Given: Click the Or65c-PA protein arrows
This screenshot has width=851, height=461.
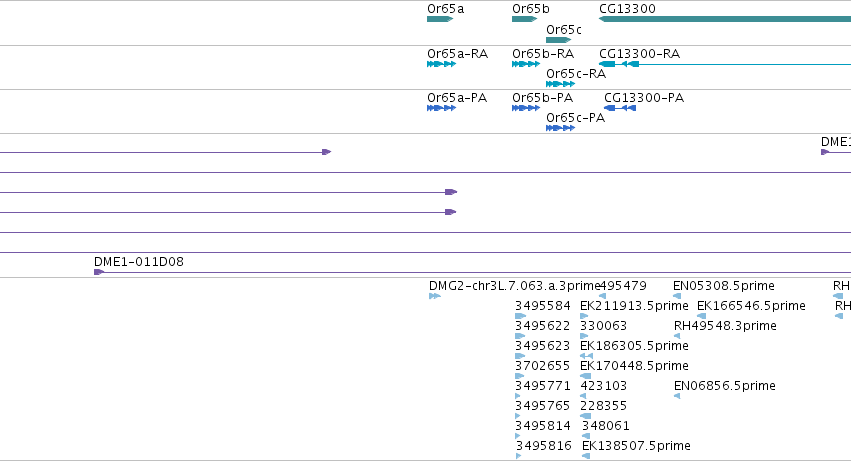Looking at the screenshot, I should [560, 128].
